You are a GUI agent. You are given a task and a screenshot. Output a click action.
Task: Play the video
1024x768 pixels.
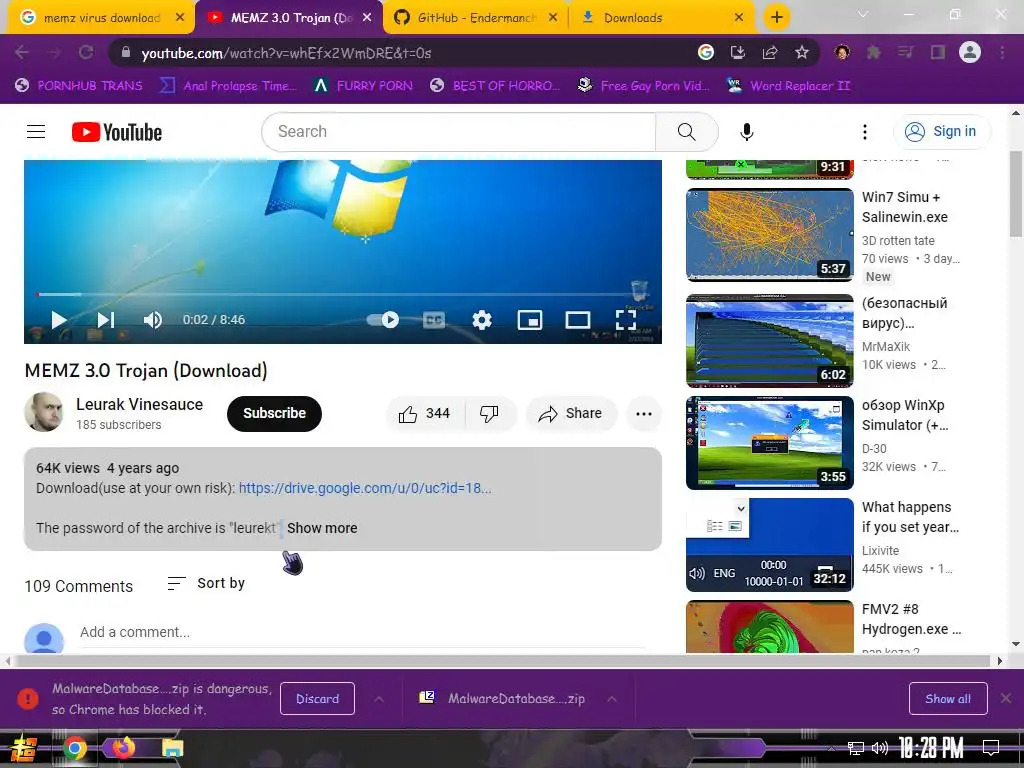(59, 320)
